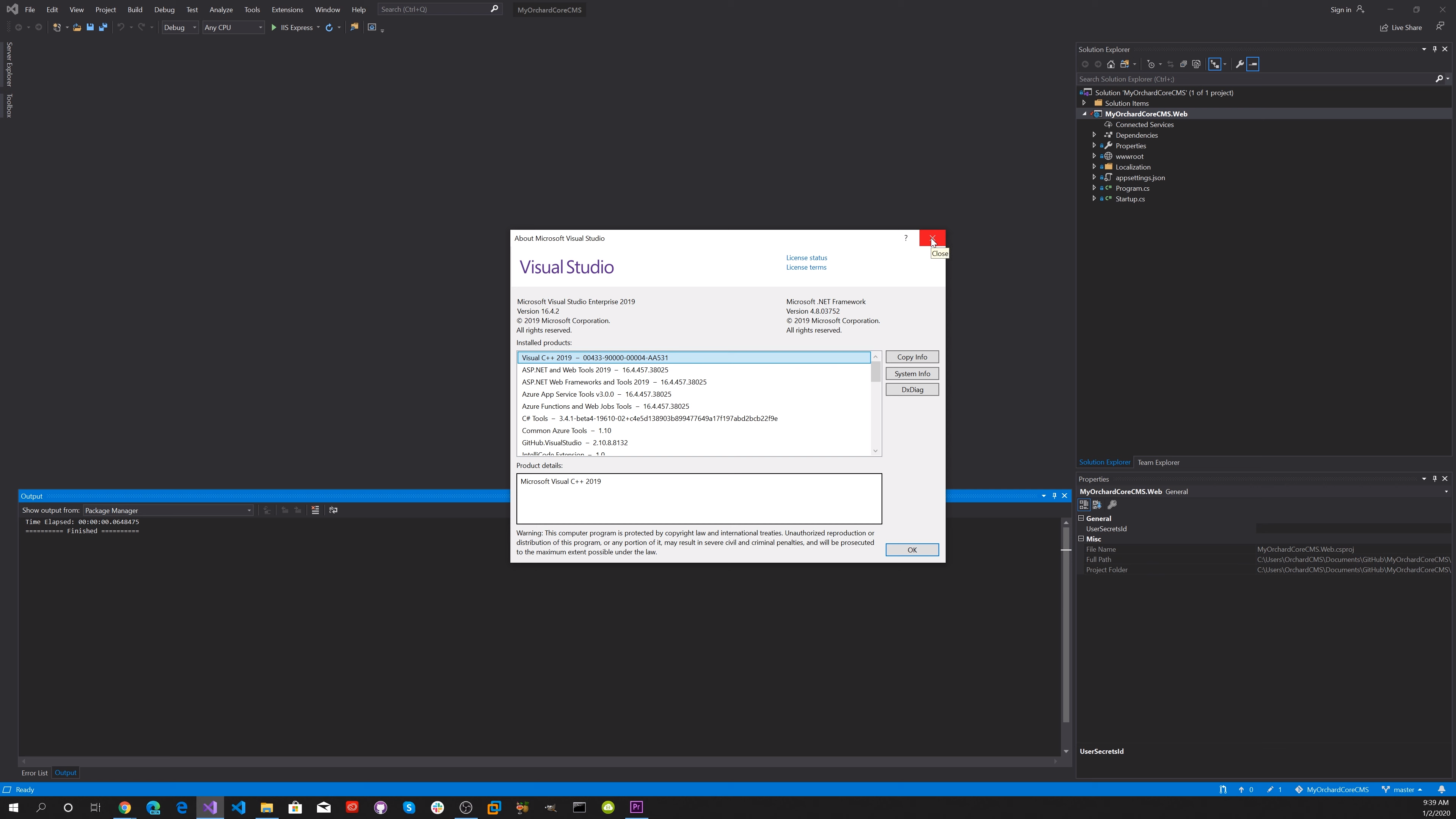
Task: Open Solution Explorer Properties wrench icon
Action: pyautogui.click(x=1239, y=64)
